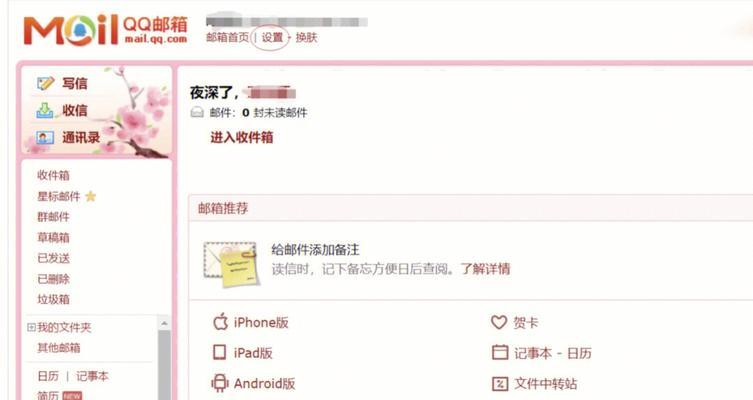Screen dimensions: 753x400
Task: Go to 邮箱首页 in the header
Action: point(228,37)
